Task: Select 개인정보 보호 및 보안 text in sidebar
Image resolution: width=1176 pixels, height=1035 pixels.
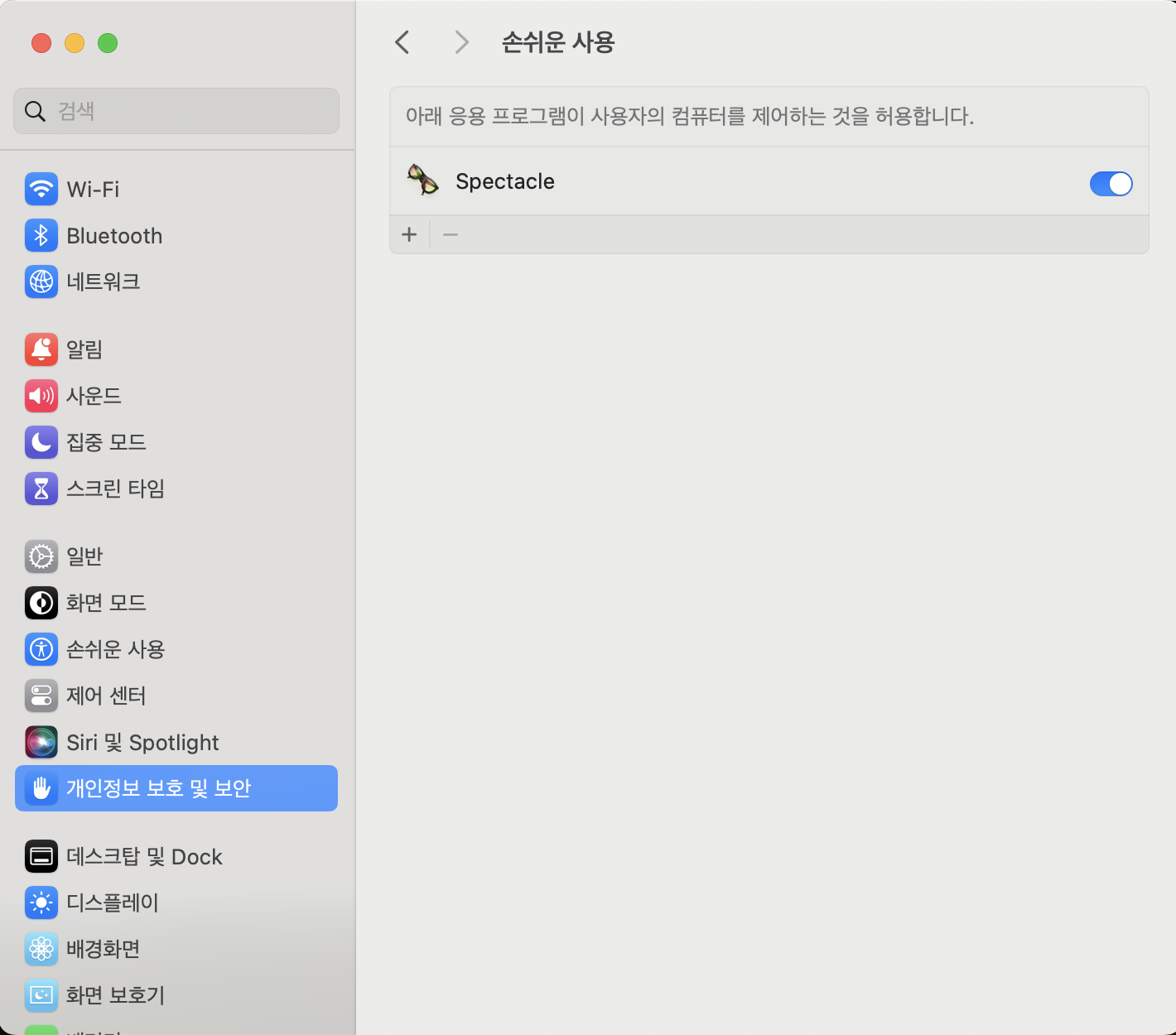Action: [x=158, y=788]
